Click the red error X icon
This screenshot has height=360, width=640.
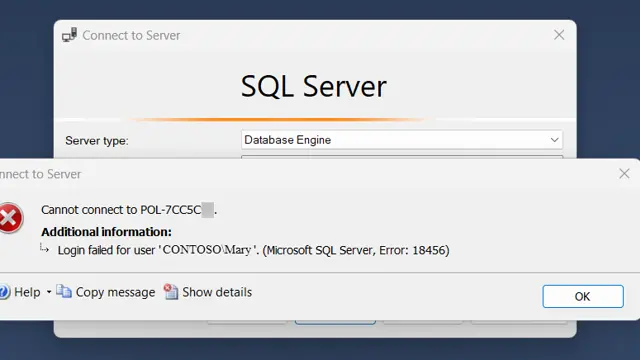[x=10, y=218]
